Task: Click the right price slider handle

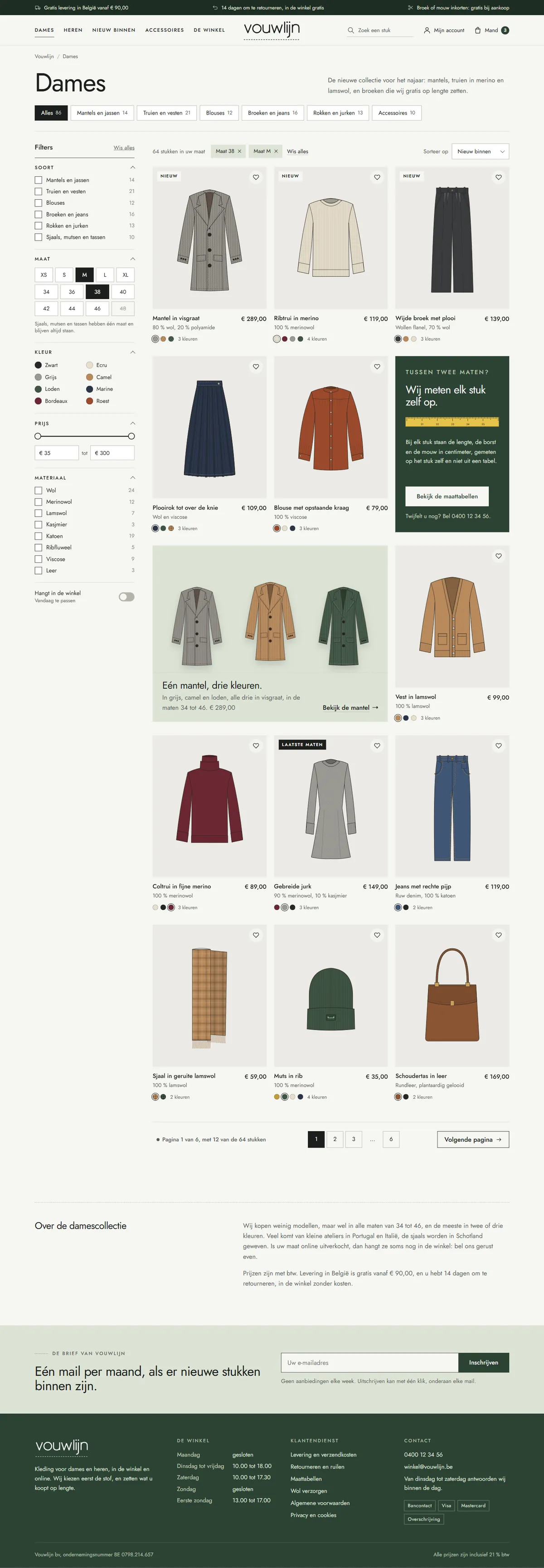Action: coord(131,436)
